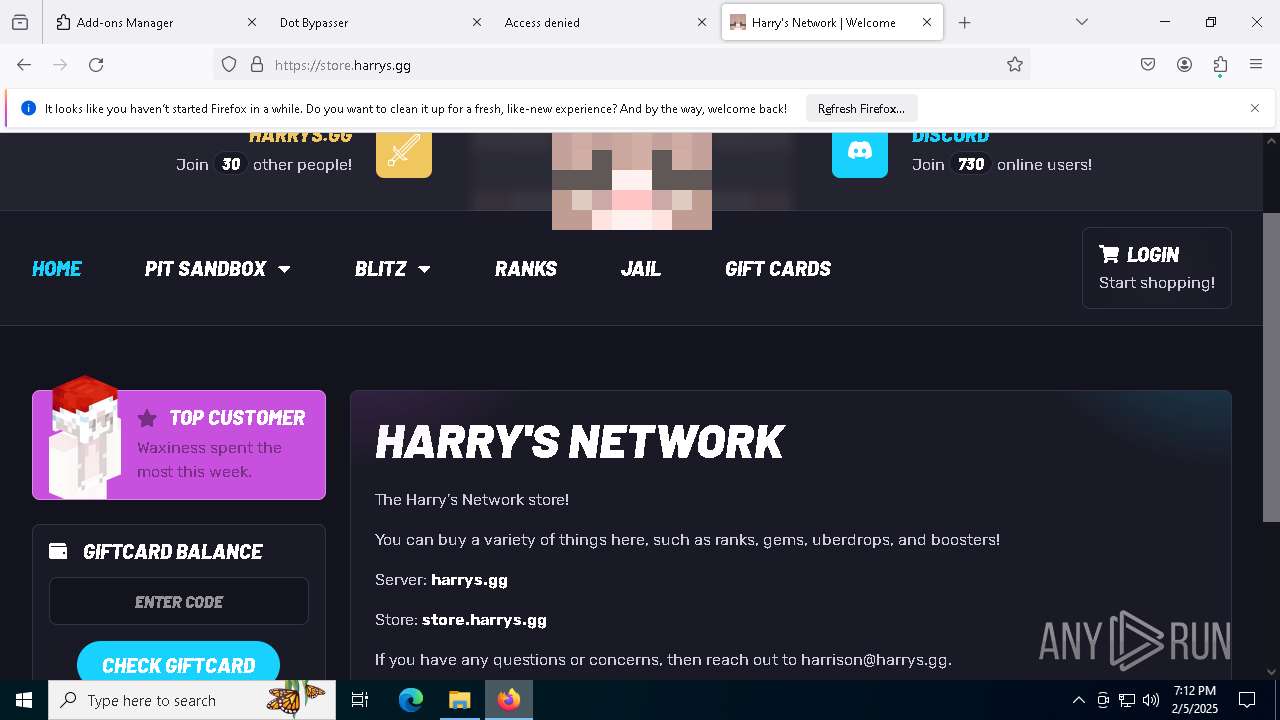Image resolution: width=1280 pixels, height=720 pixels.
Task: Go back with the browser back arrow
Action: [x=24, y=65]
